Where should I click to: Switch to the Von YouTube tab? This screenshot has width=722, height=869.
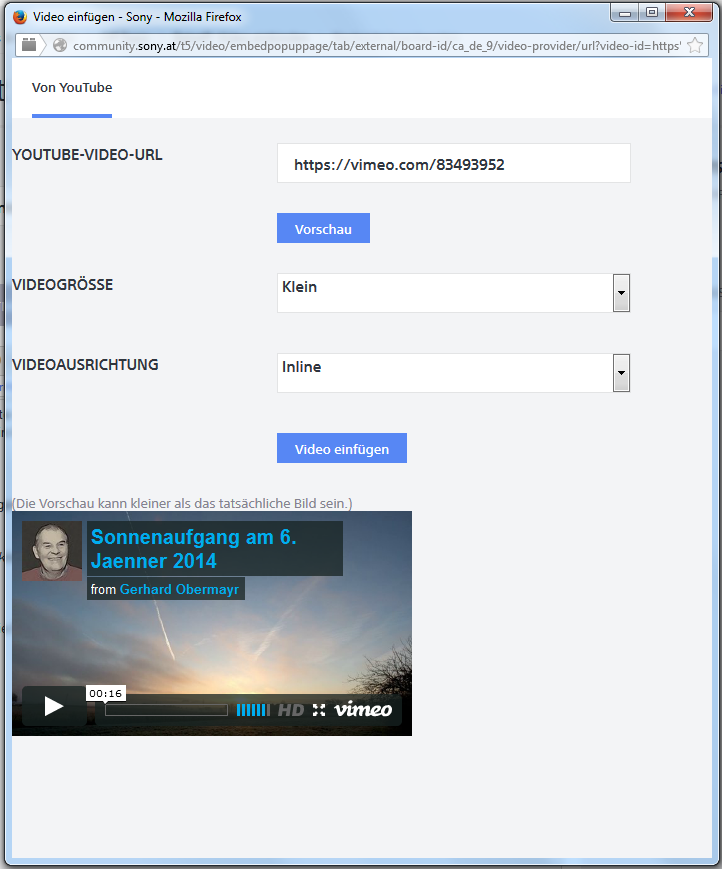tap(72, 88)
